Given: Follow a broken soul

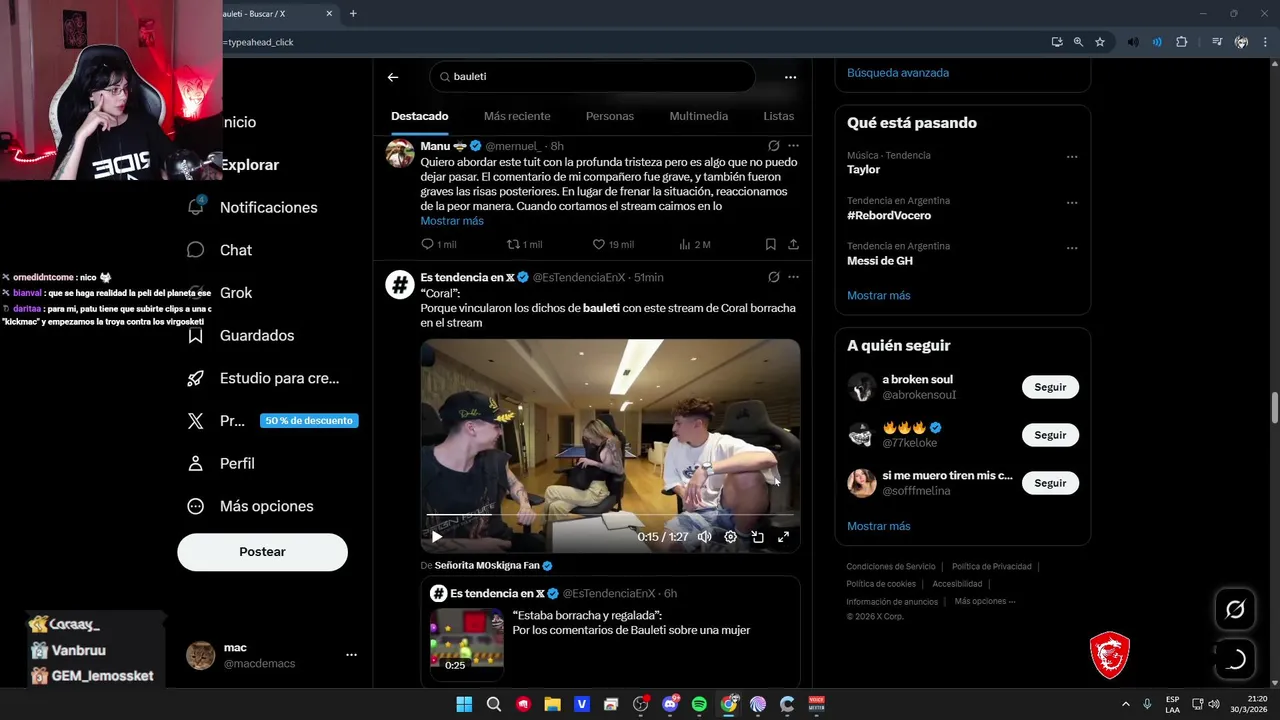Looking at the screenshot, I should pos(1050,387).
